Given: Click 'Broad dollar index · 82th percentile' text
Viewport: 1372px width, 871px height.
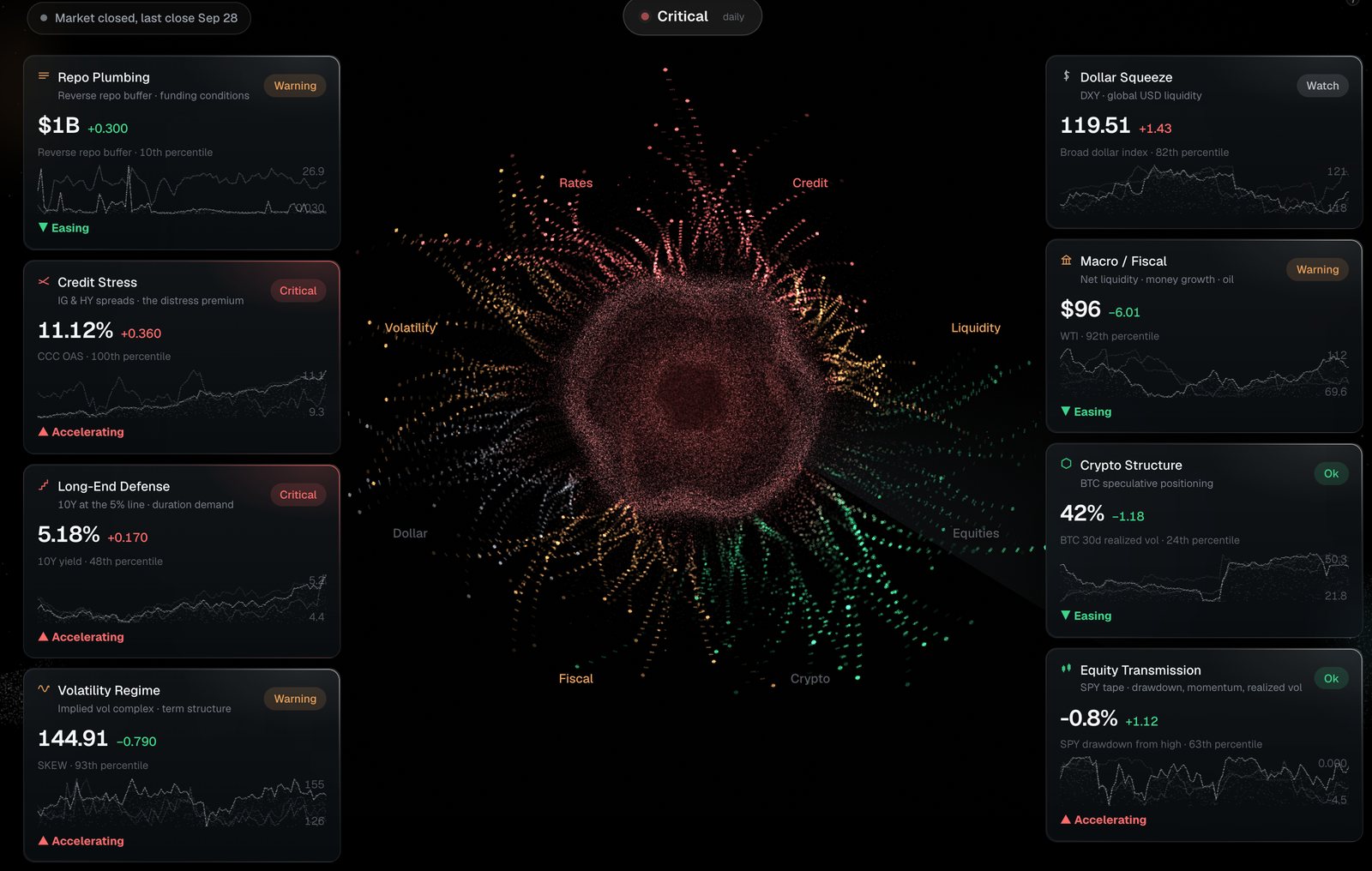Looking at the screenshot, I should pos(1144,153).
